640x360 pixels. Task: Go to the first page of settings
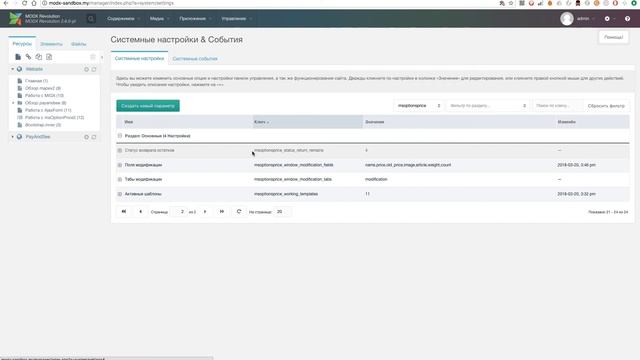(124, 211)
